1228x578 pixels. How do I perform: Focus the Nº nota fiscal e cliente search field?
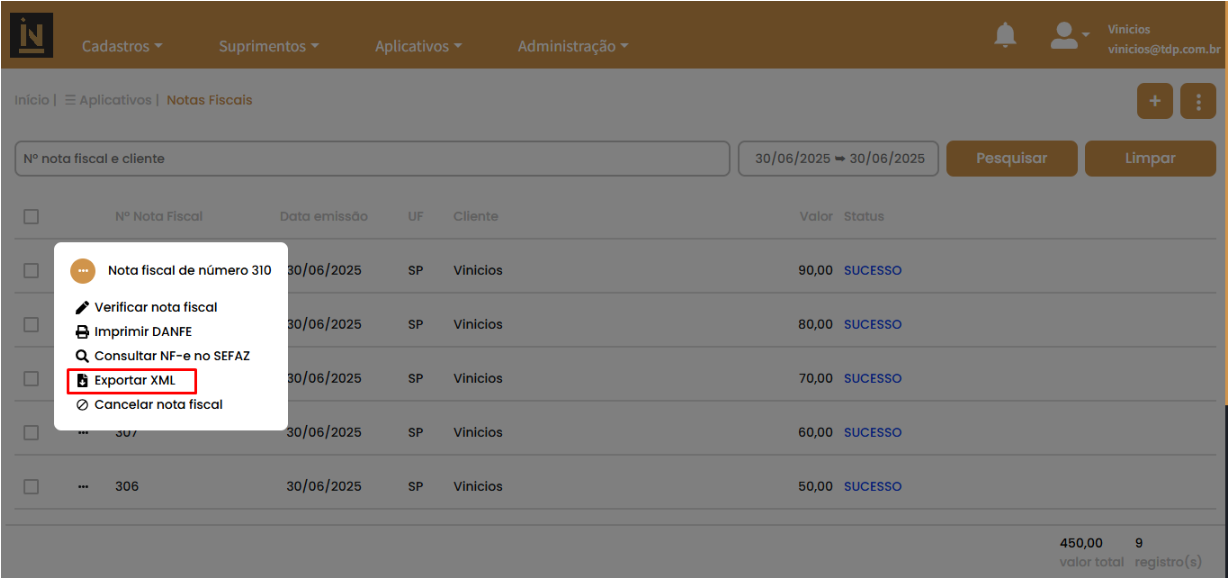click(x=372, y=158)
